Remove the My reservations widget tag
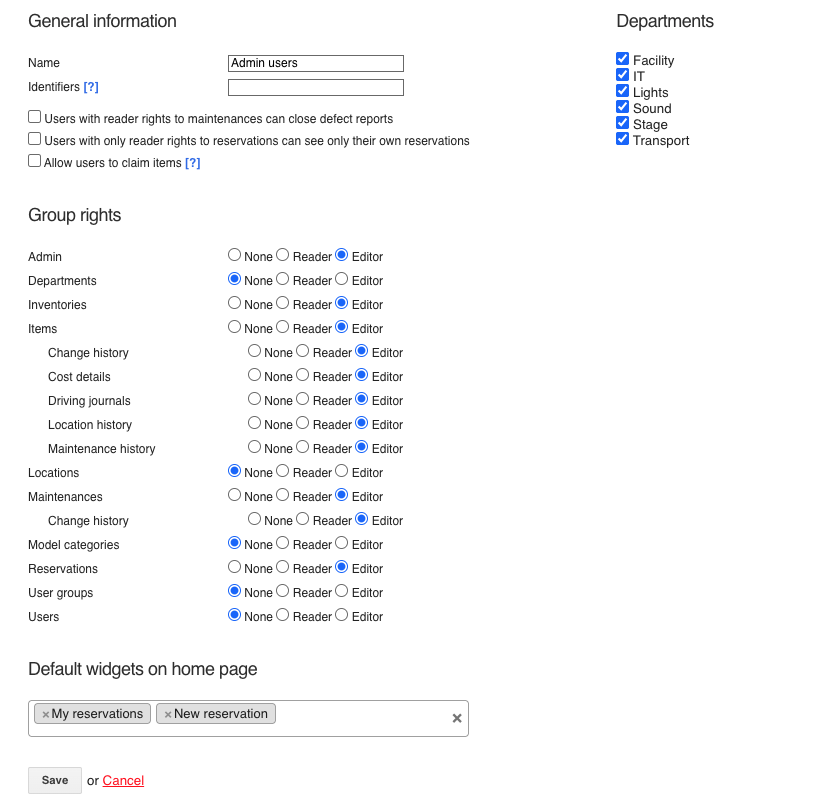Image resolution: width=816 pixels, height=802 pixels. 45,715
